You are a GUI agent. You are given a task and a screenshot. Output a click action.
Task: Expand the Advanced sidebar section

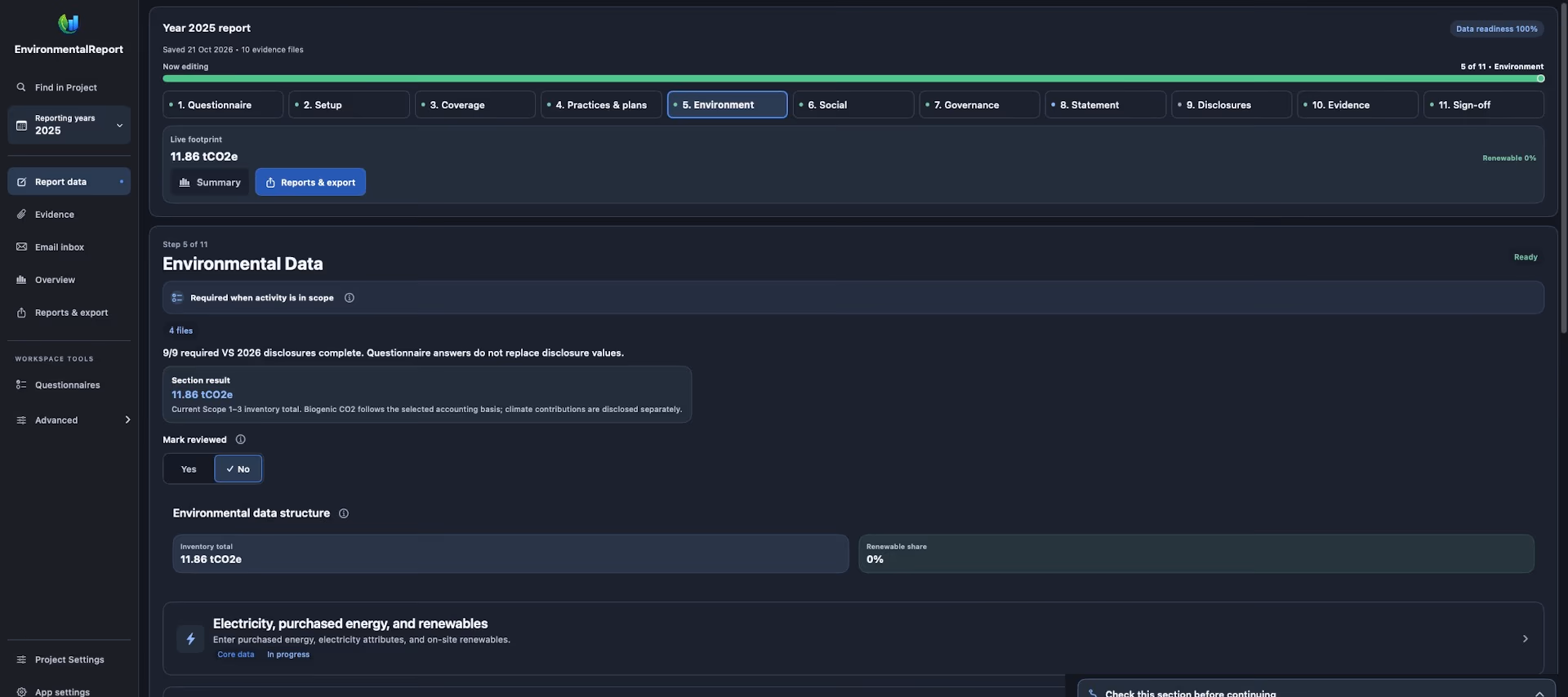point(69,420)
